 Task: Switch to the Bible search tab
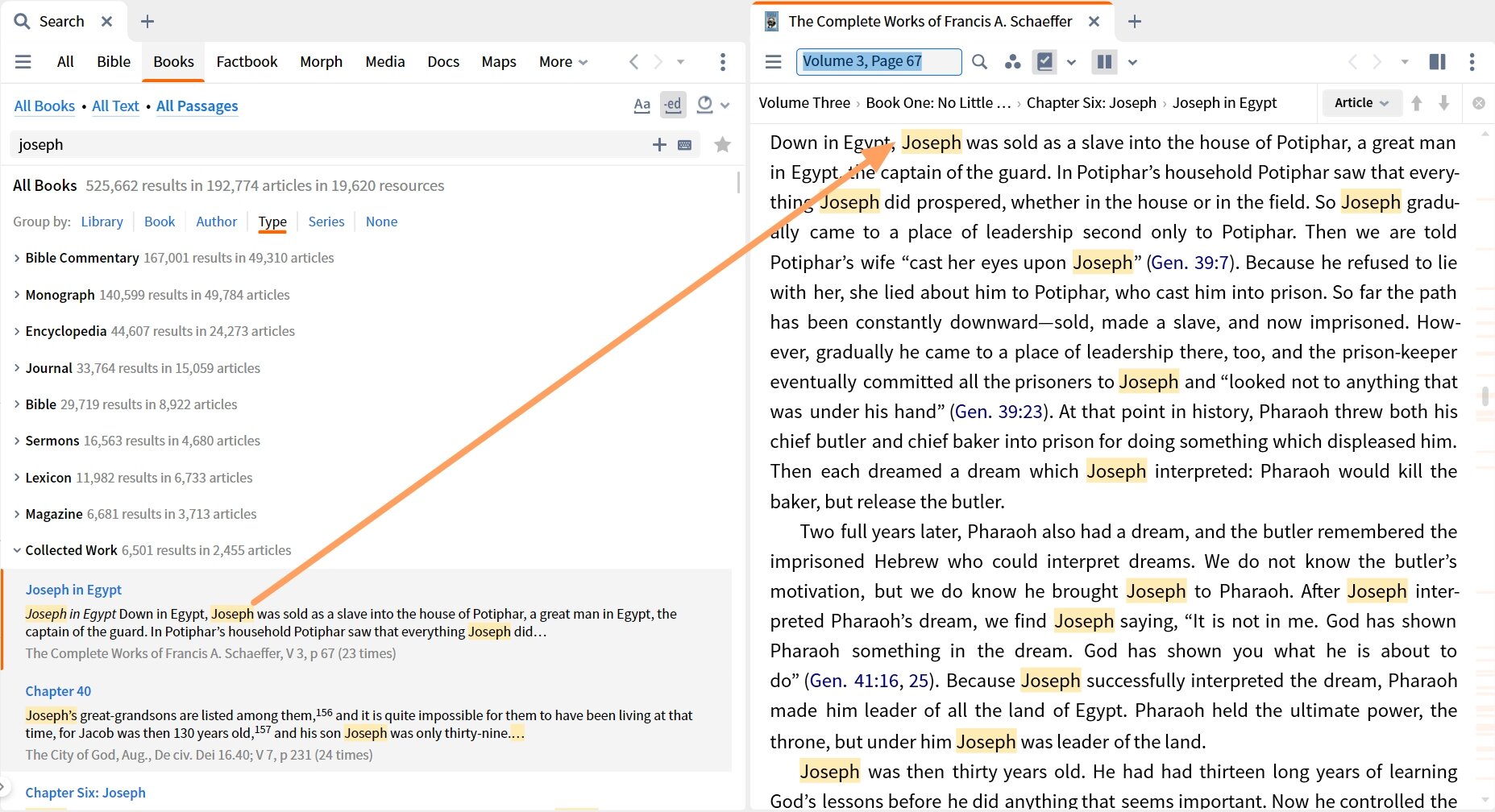tap(114, 62)
